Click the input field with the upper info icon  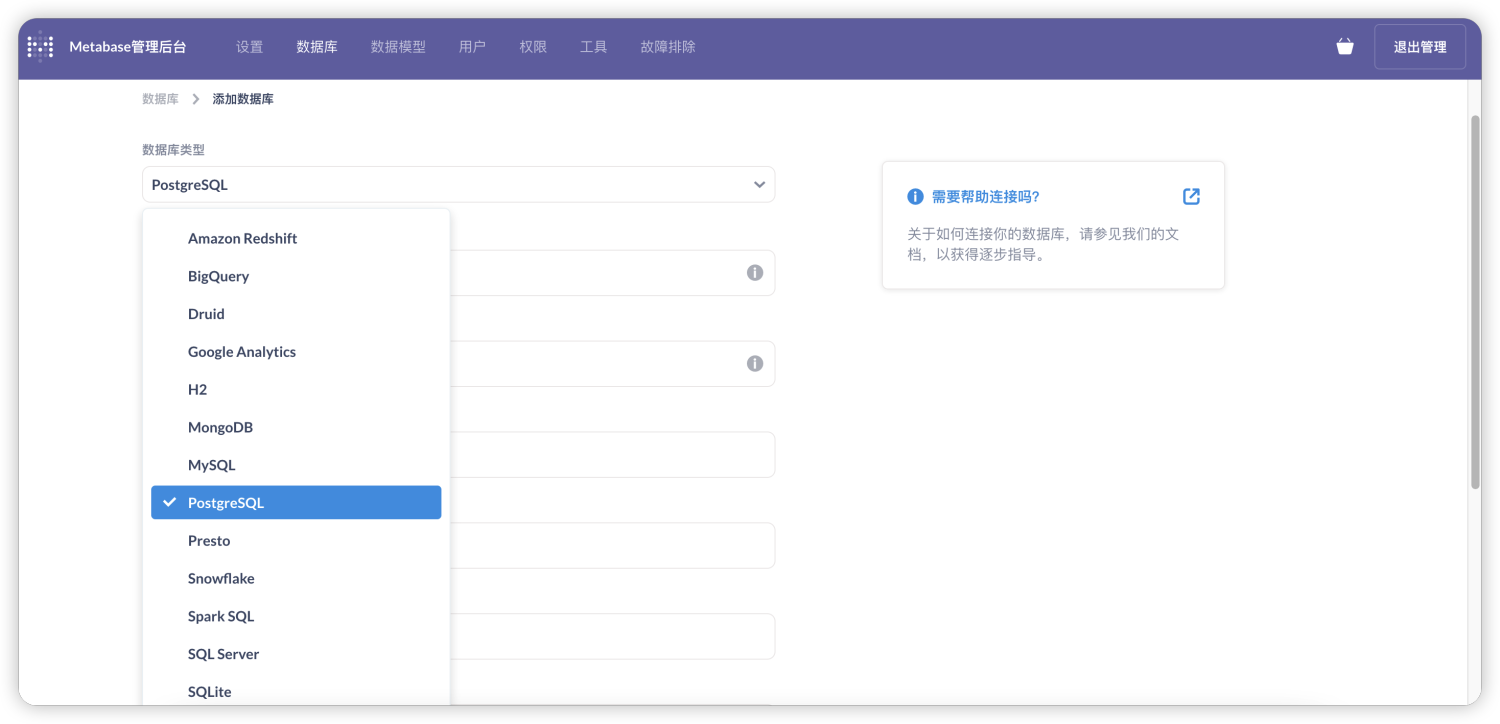[x=612, y=273]
